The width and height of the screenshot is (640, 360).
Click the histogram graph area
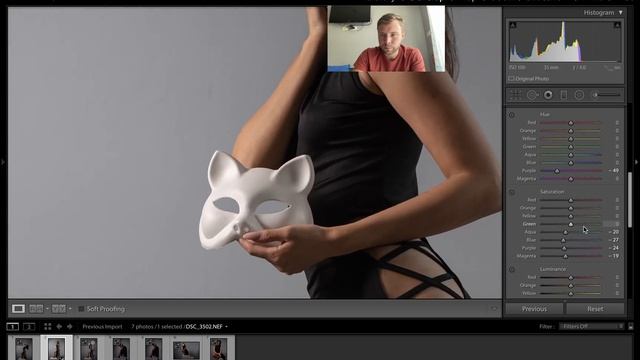click(565, 42)
